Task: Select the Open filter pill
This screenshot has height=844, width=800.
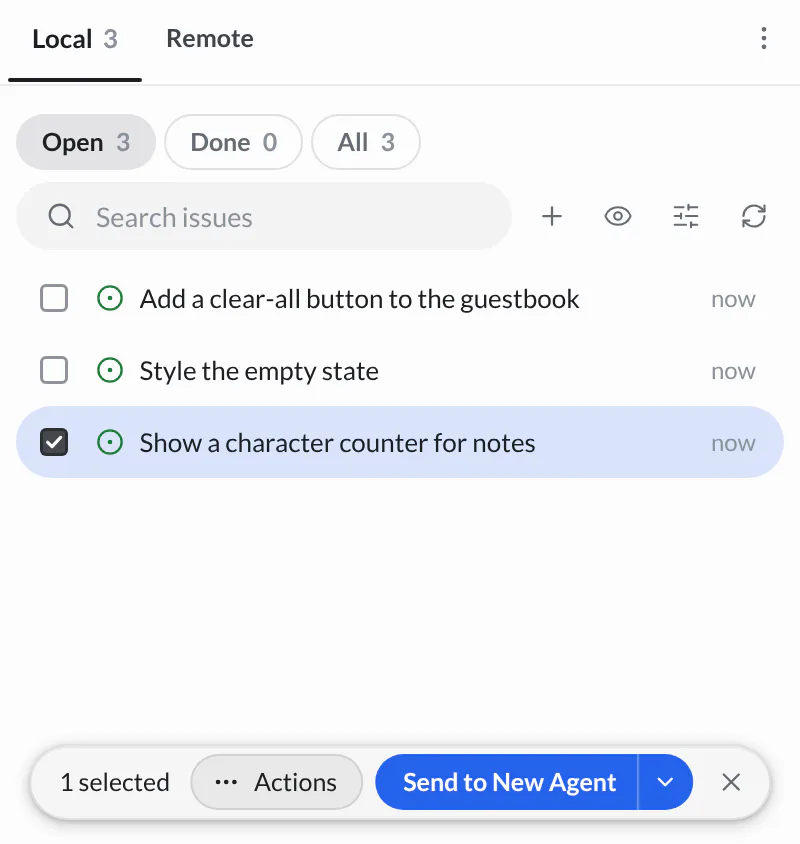Action: pyautogui.click(x=86, y=142)
